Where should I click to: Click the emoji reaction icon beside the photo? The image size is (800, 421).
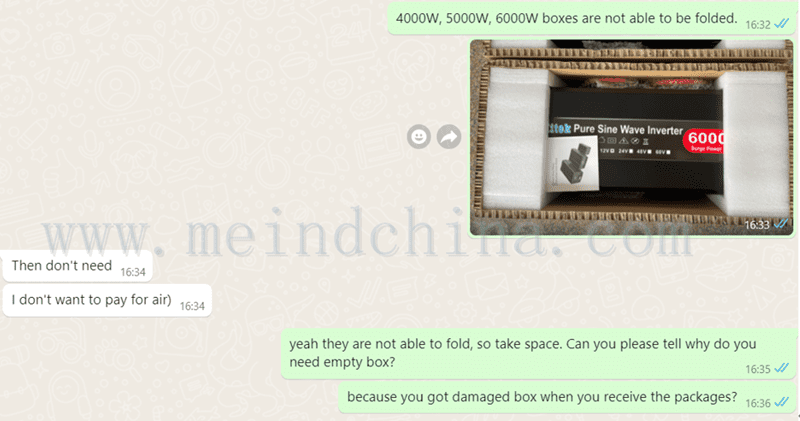pos(419,137)
